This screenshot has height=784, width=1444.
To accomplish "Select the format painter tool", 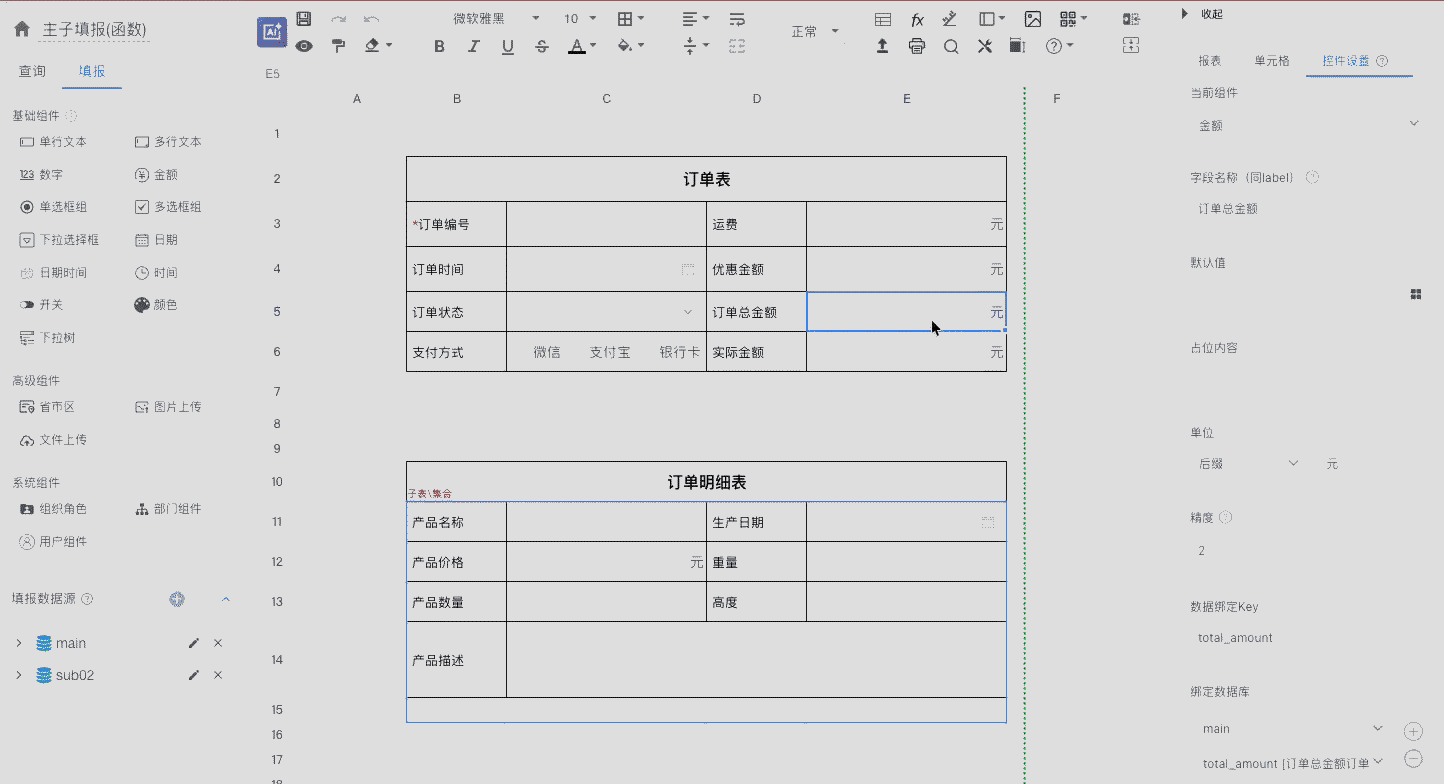I will (338, 46).
